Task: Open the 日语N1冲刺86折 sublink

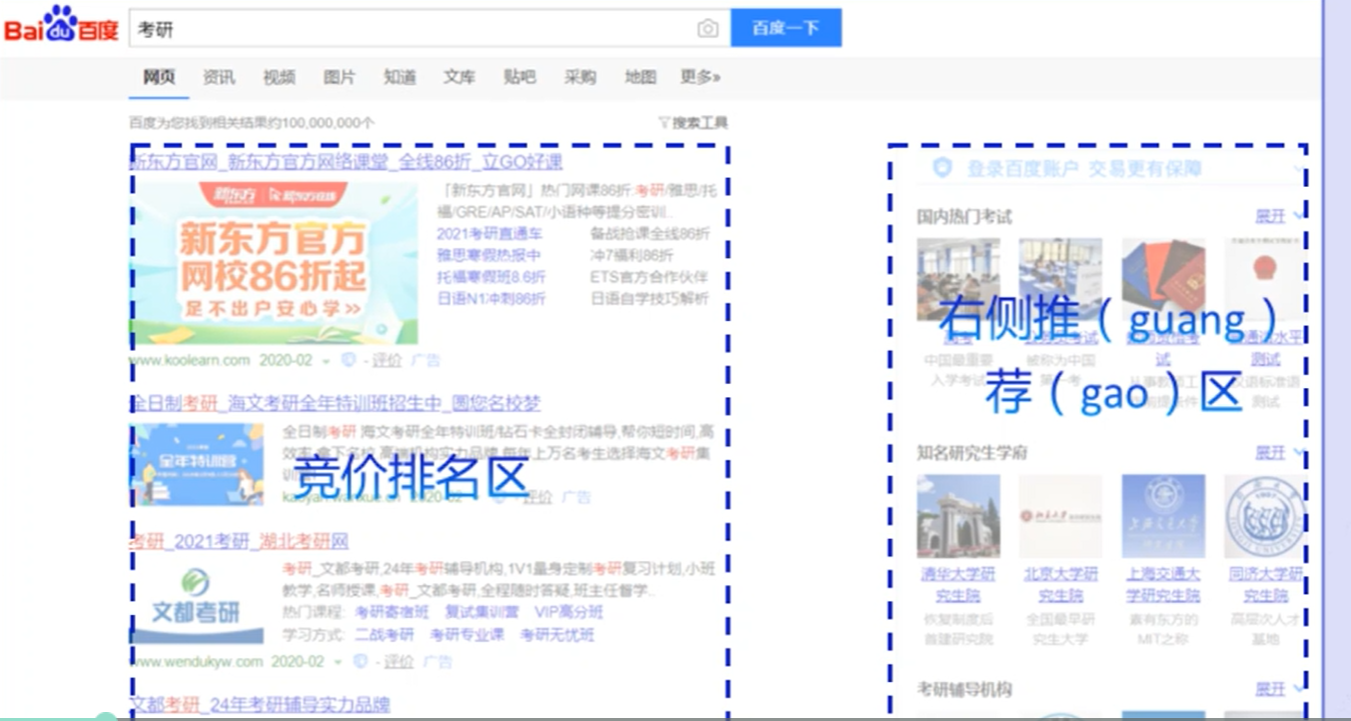Action: (x=491, y=299)
